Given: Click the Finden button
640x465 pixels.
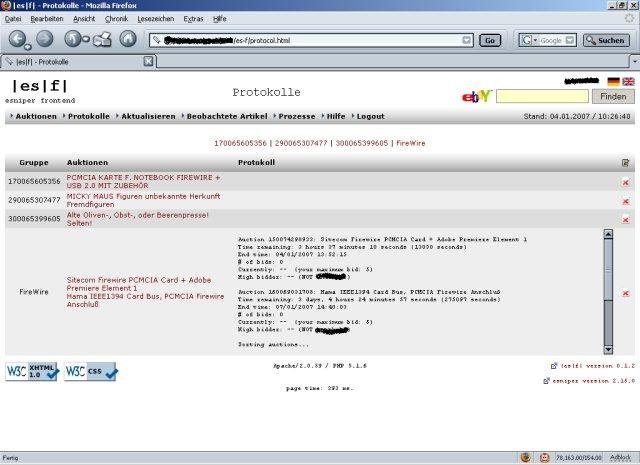Looking at the screenshot, I should point(613,96).
